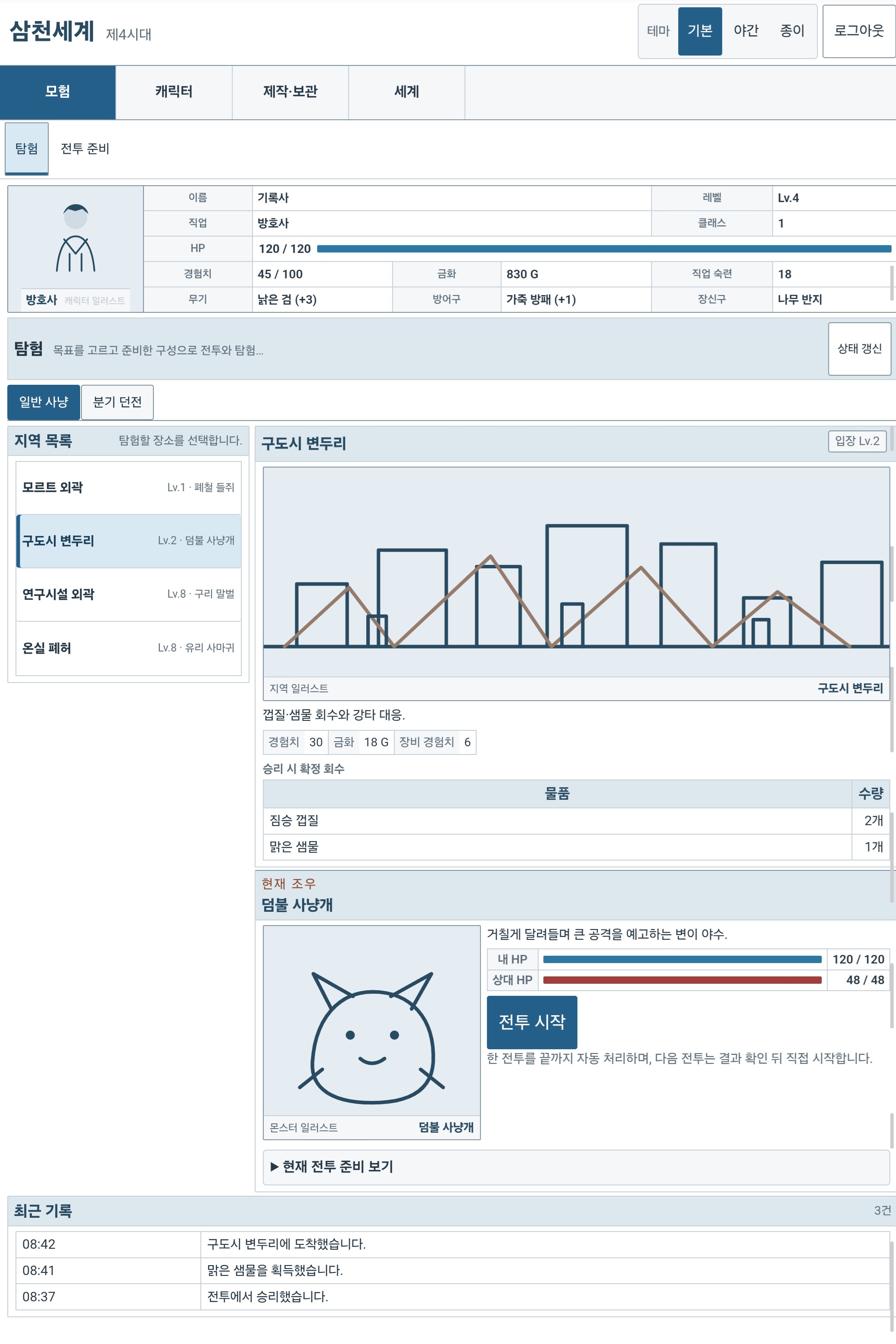This screenshot has height=1344, width=896.
Task: Click the 45 / 100 experience value
Action: click(x=280, y=274)
